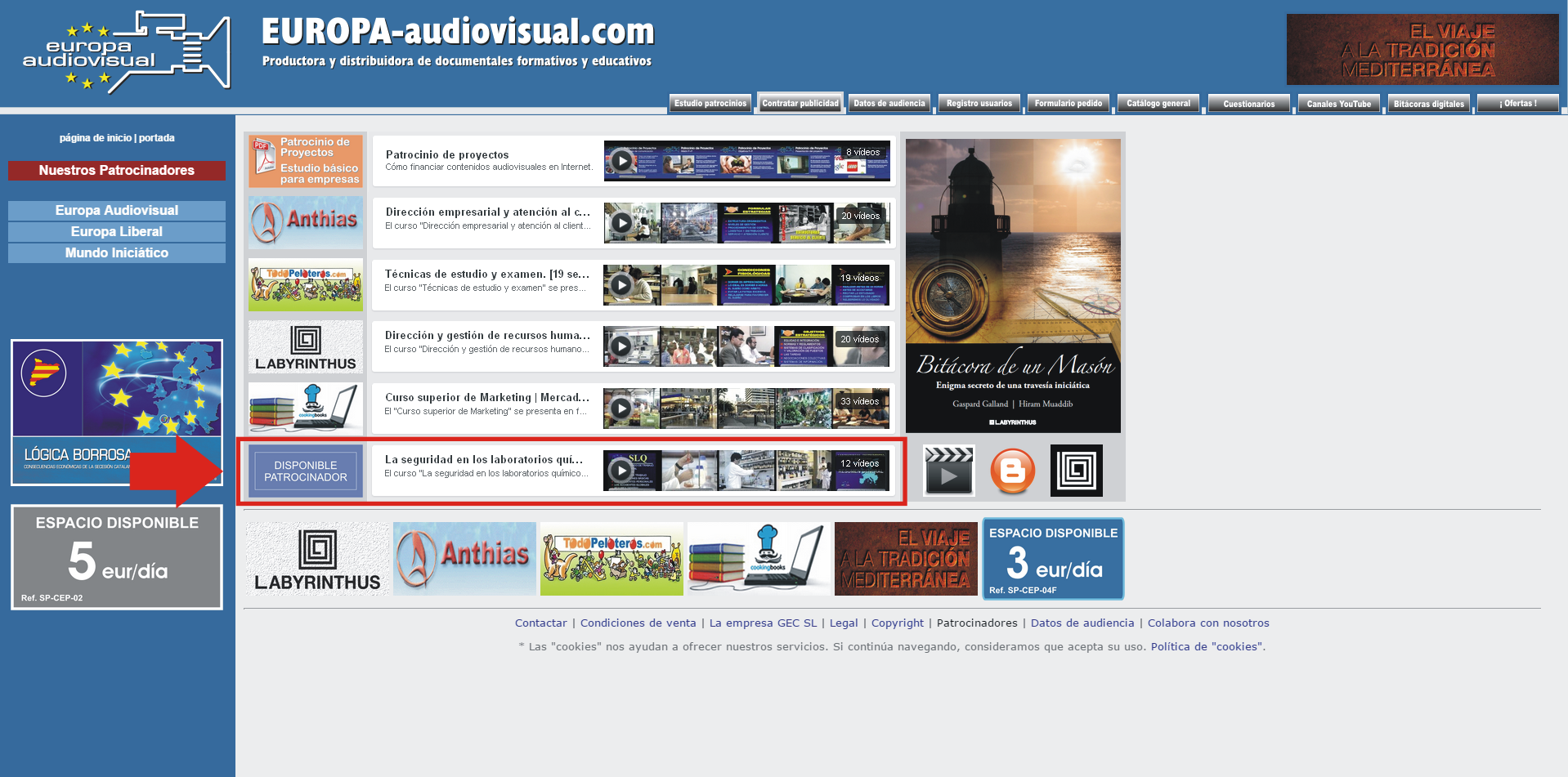The image size is (1568, 777).
Task: Open the orange Blogger icon
Action: pos(1012,471)
